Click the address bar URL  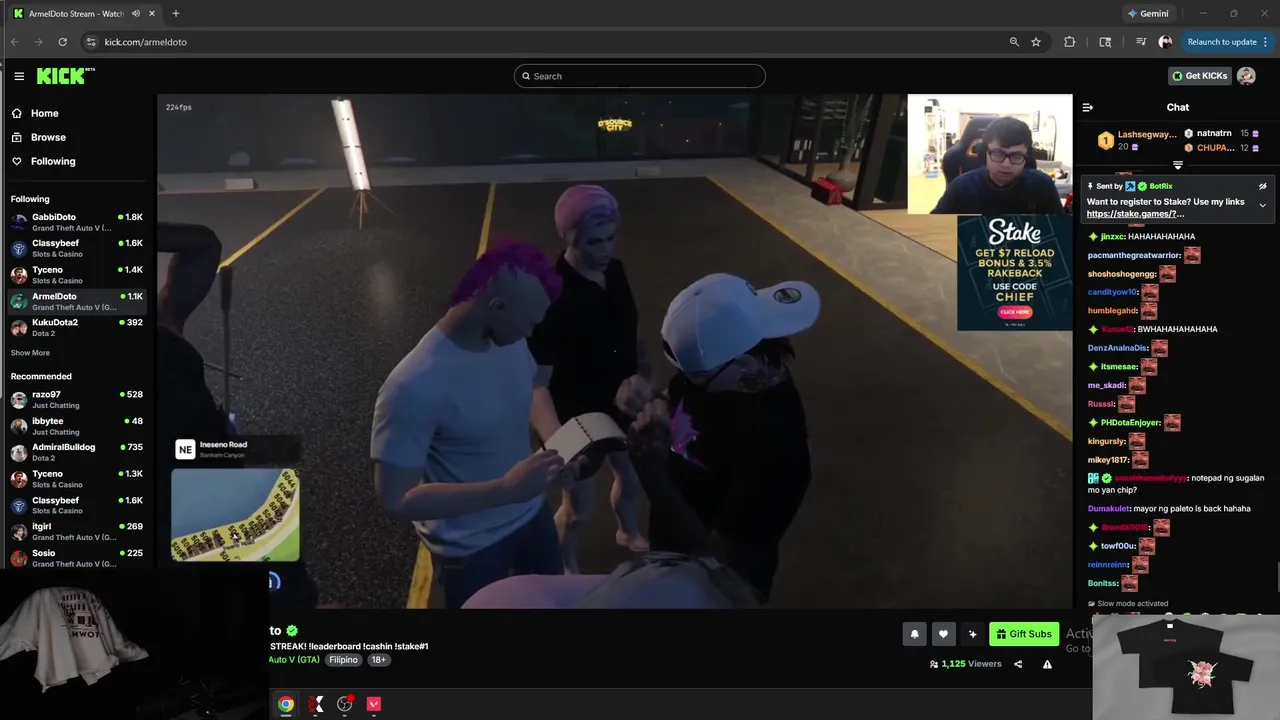pyautogui.click(x=146, y=42)
